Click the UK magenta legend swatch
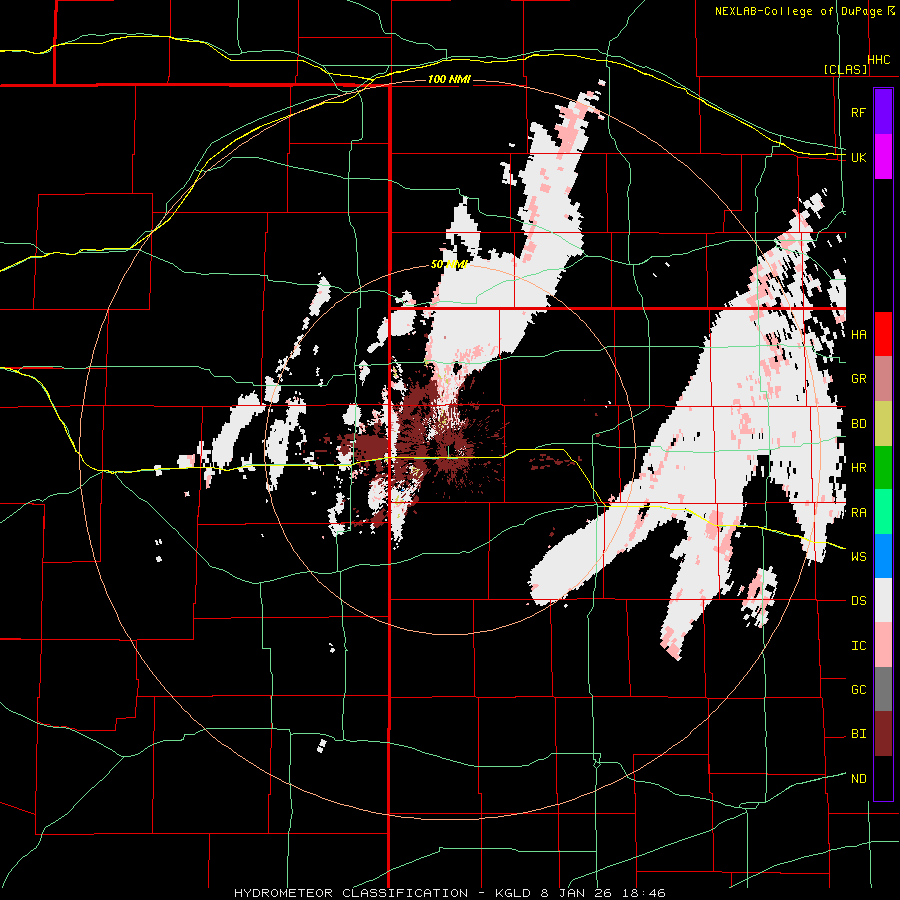 883,157
